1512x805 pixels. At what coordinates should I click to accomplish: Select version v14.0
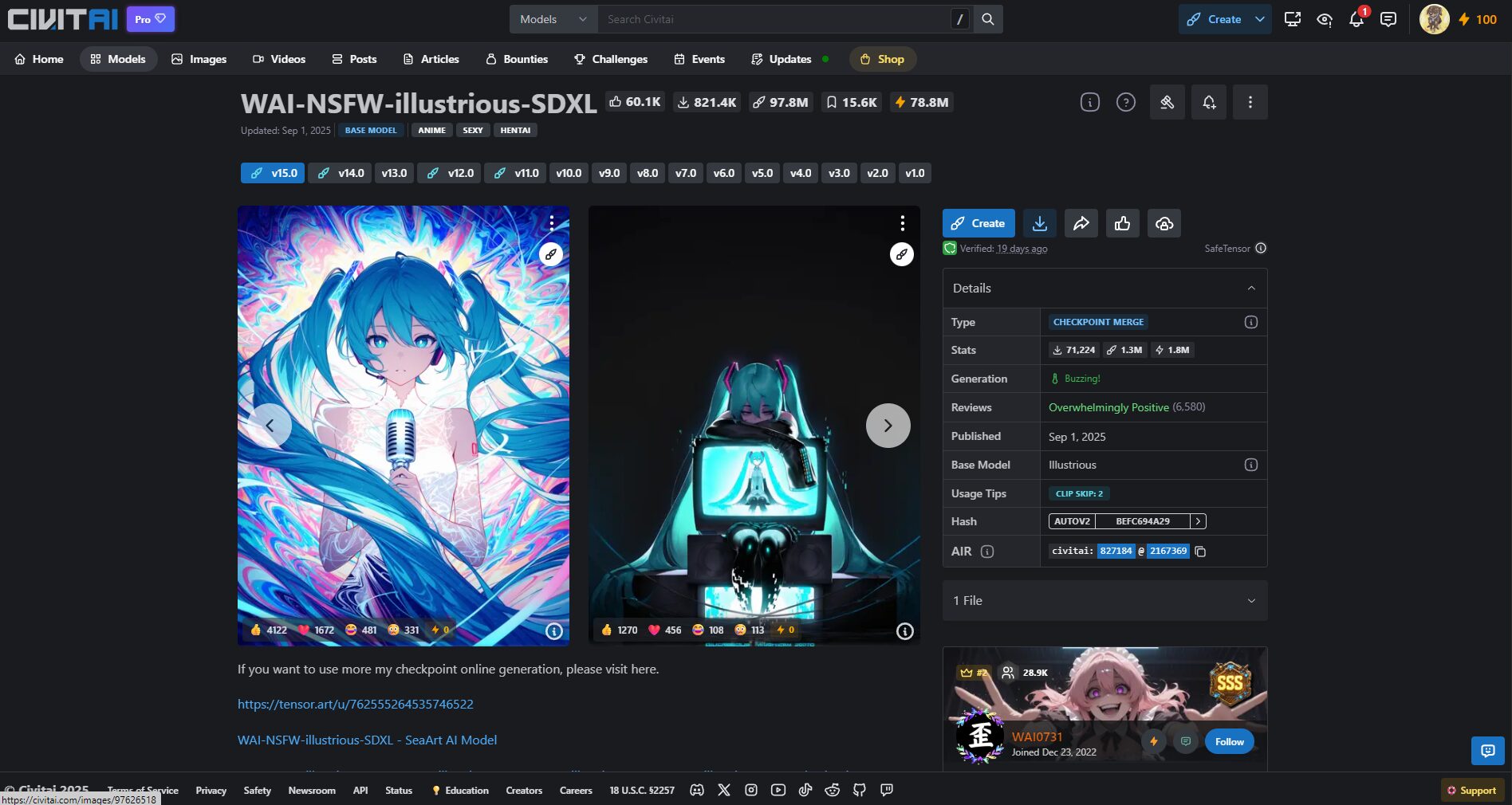click(x=340, y=173)
